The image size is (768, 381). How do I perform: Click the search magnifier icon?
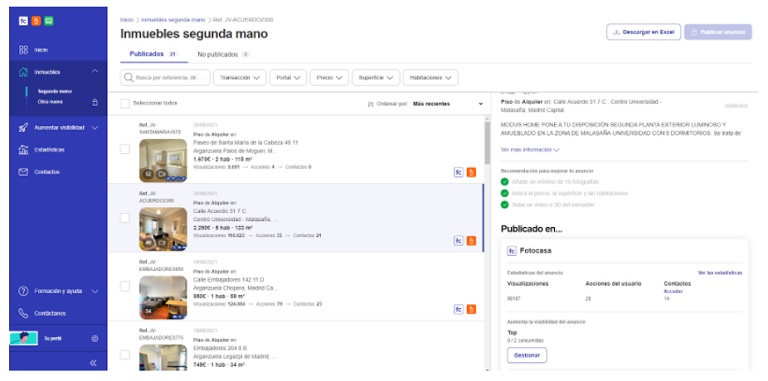[x=129, y=77]
